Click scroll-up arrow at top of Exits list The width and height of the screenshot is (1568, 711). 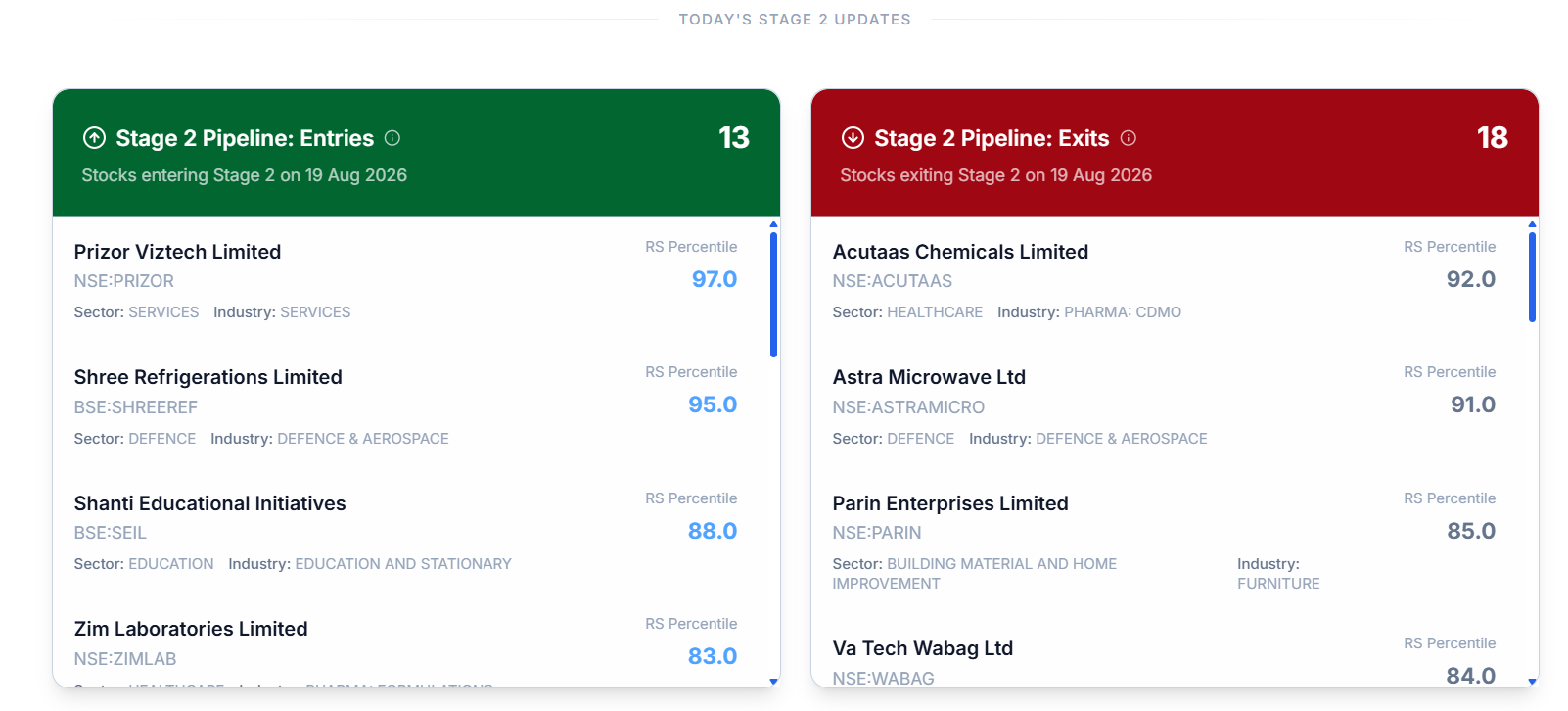pyautogui.click(x=1532, y=224)
